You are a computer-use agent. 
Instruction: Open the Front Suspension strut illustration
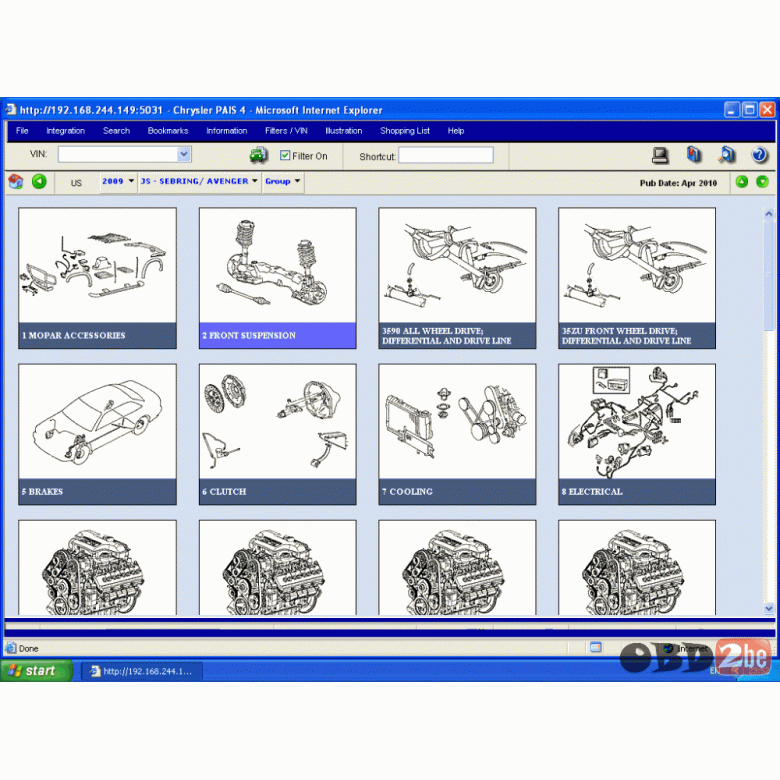278,265
